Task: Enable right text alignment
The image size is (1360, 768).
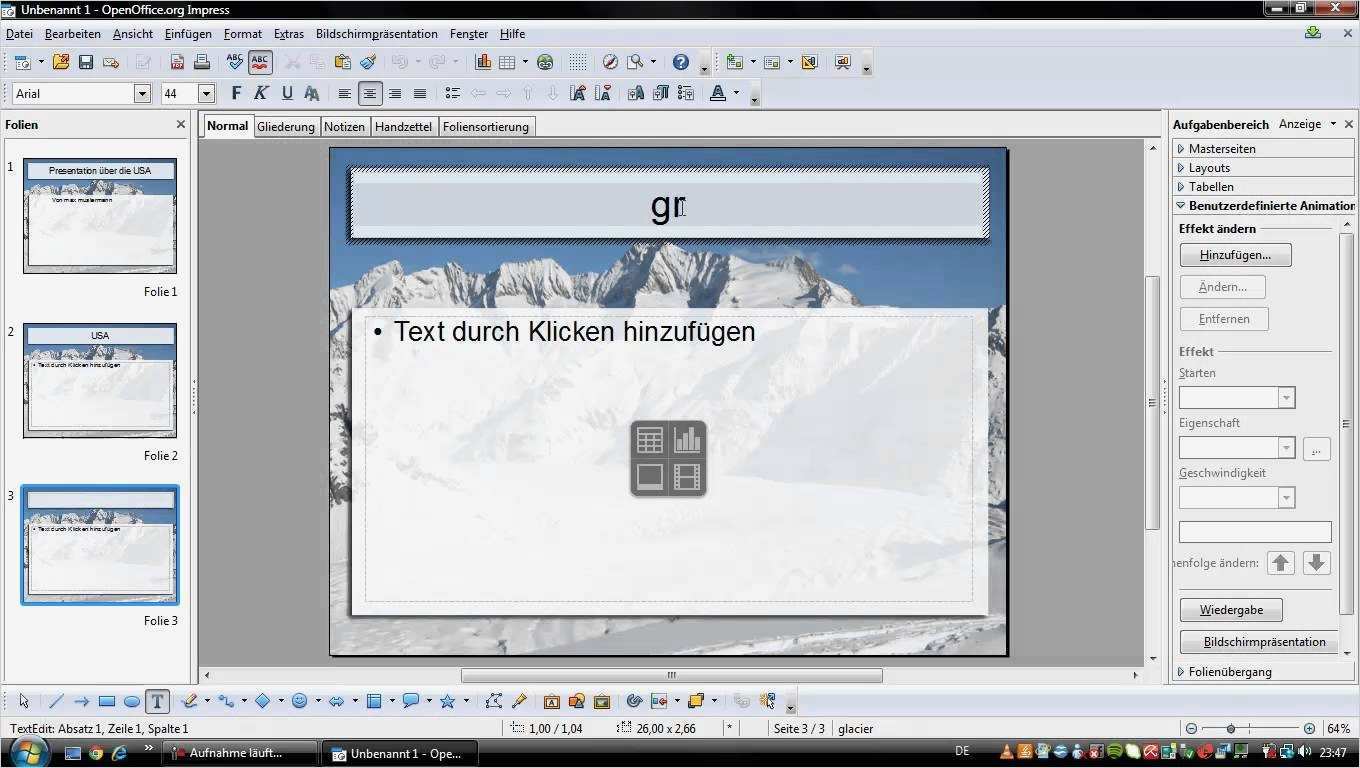Action: (395, 93)
